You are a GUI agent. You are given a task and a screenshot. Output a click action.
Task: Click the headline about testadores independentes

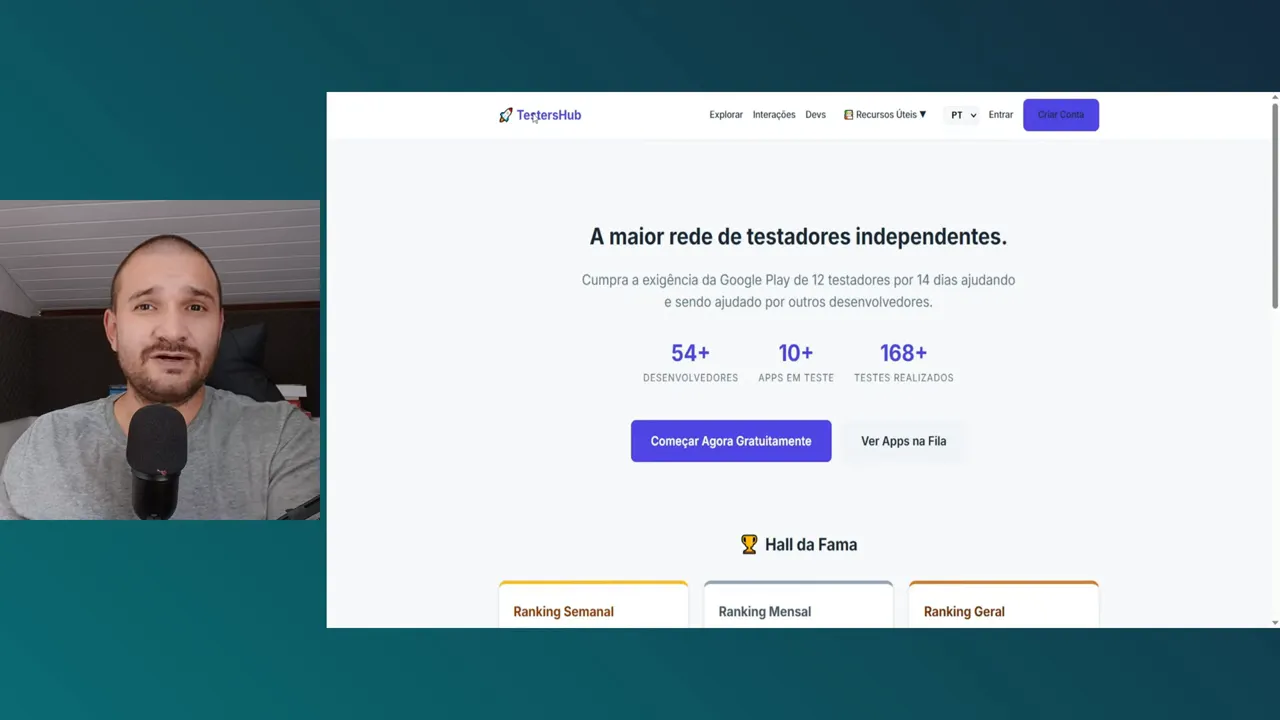tap(798, 237)
